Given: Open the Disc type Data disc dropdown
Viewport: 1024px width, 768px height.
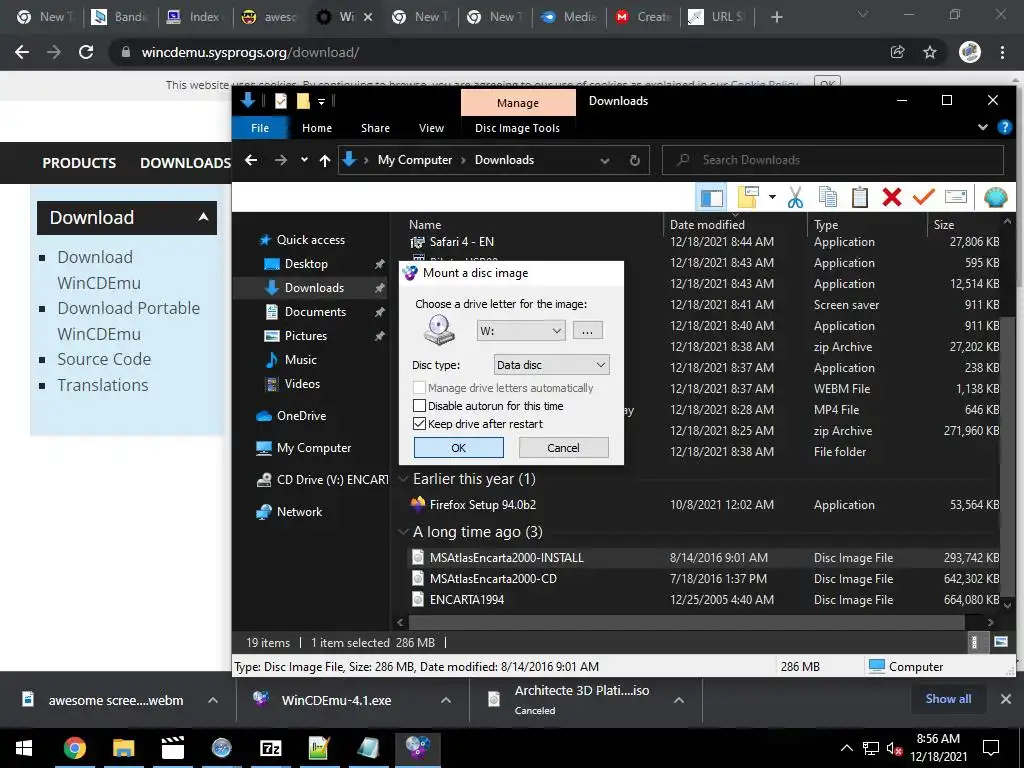Looking at the screenshot, I should 551,365.
